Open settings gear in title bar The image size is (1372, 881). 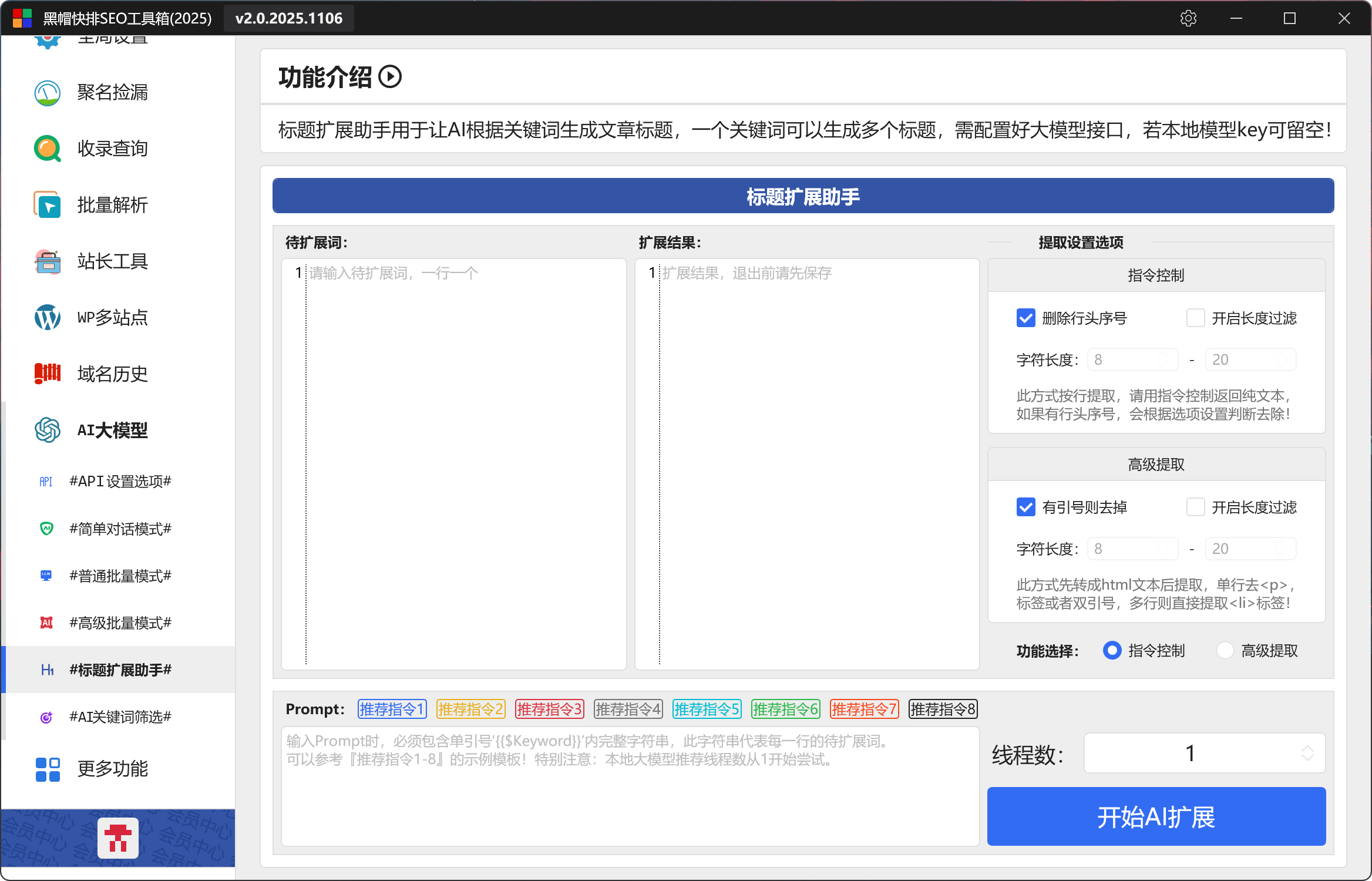1188,18
